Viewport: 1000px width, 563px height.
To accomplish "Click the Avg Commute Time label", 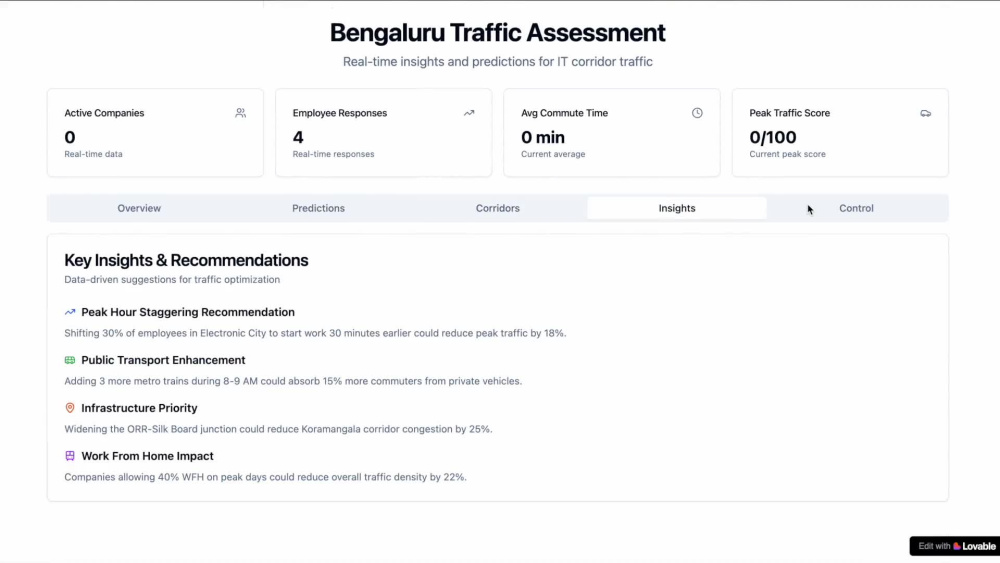I will [564, 113].
